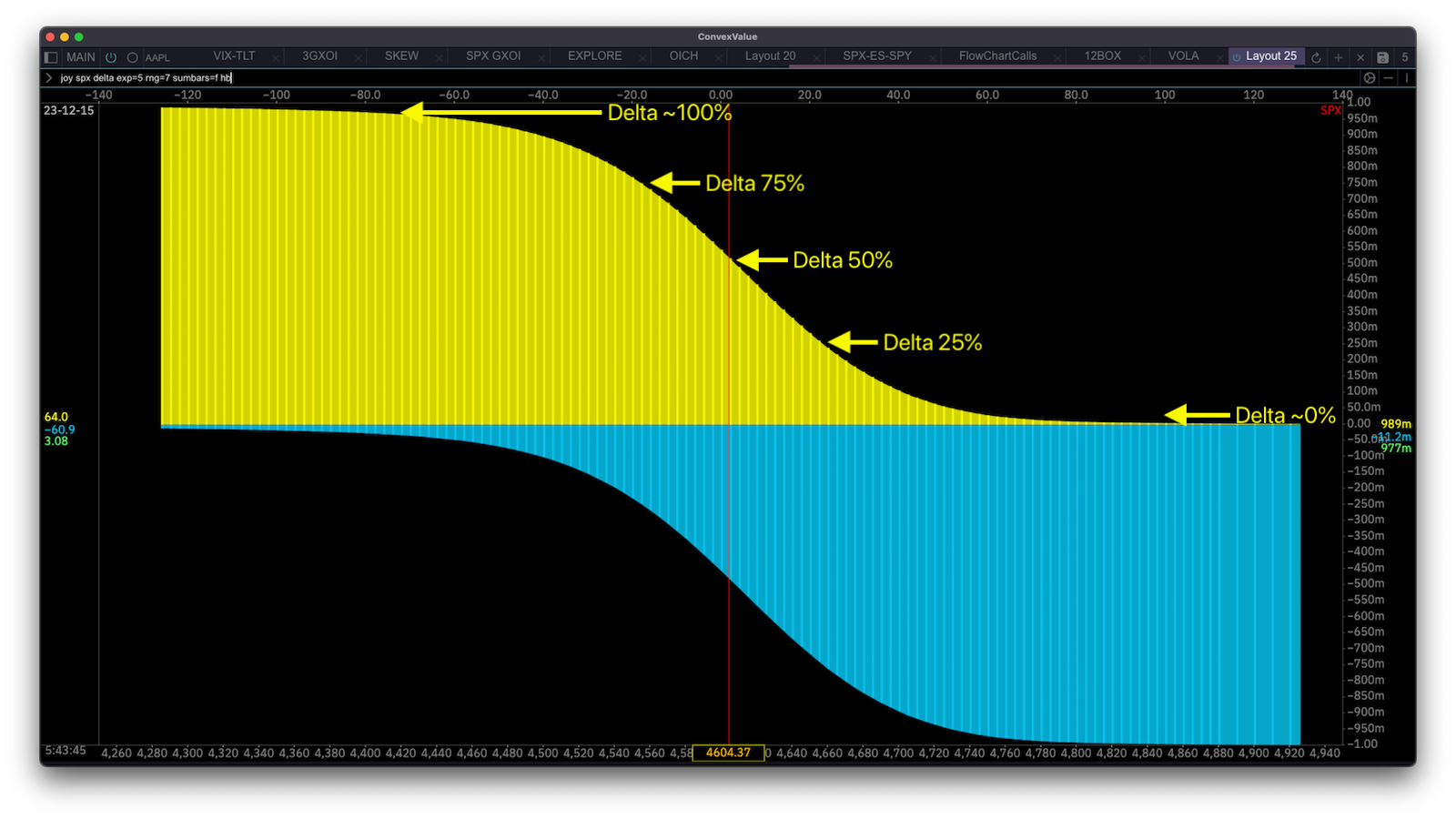Click the circle icon before AAPL
1456x819 pixels.
click(132, 56)
